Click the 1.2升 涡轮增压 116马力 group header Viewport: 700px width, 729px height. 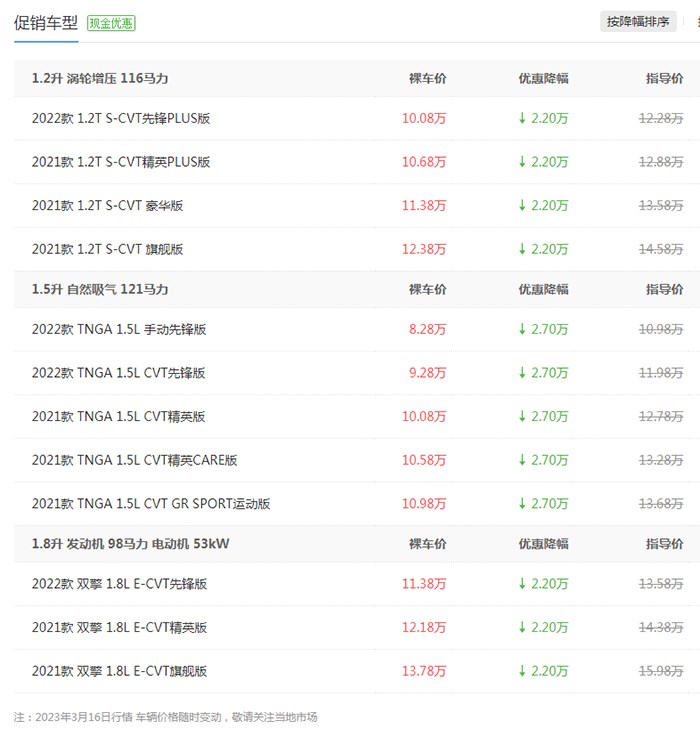coord(100,78)
